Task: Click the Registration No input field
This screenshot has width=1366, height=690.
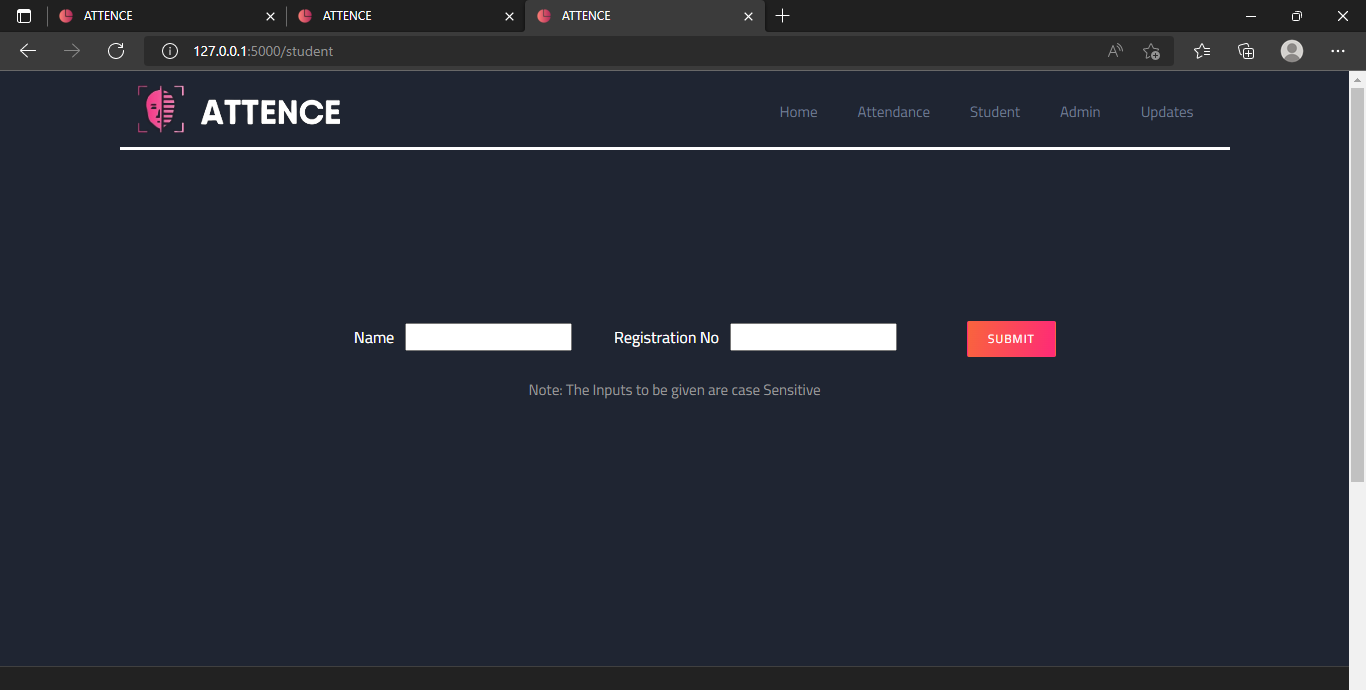Action: pos(813,337)
